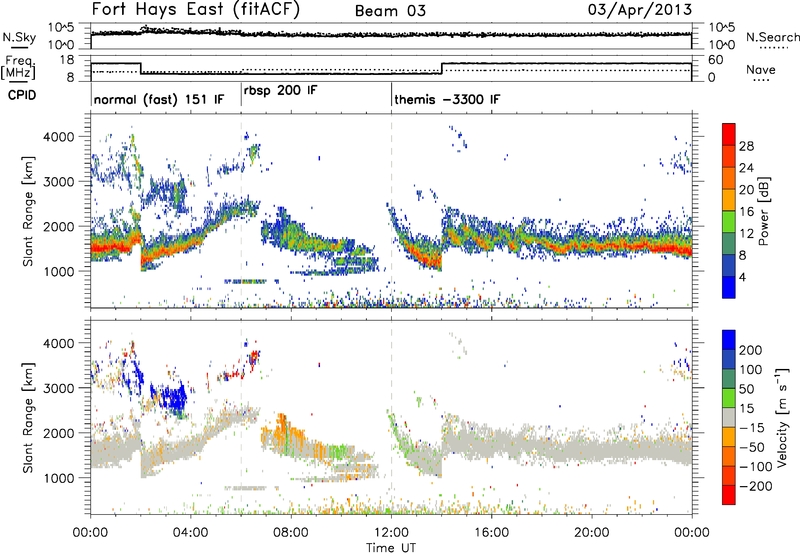The width and height of the screenshot is (800, 554).
Task: Click the 'themis -3300 IF' label
Action: [x=447, y=99]
